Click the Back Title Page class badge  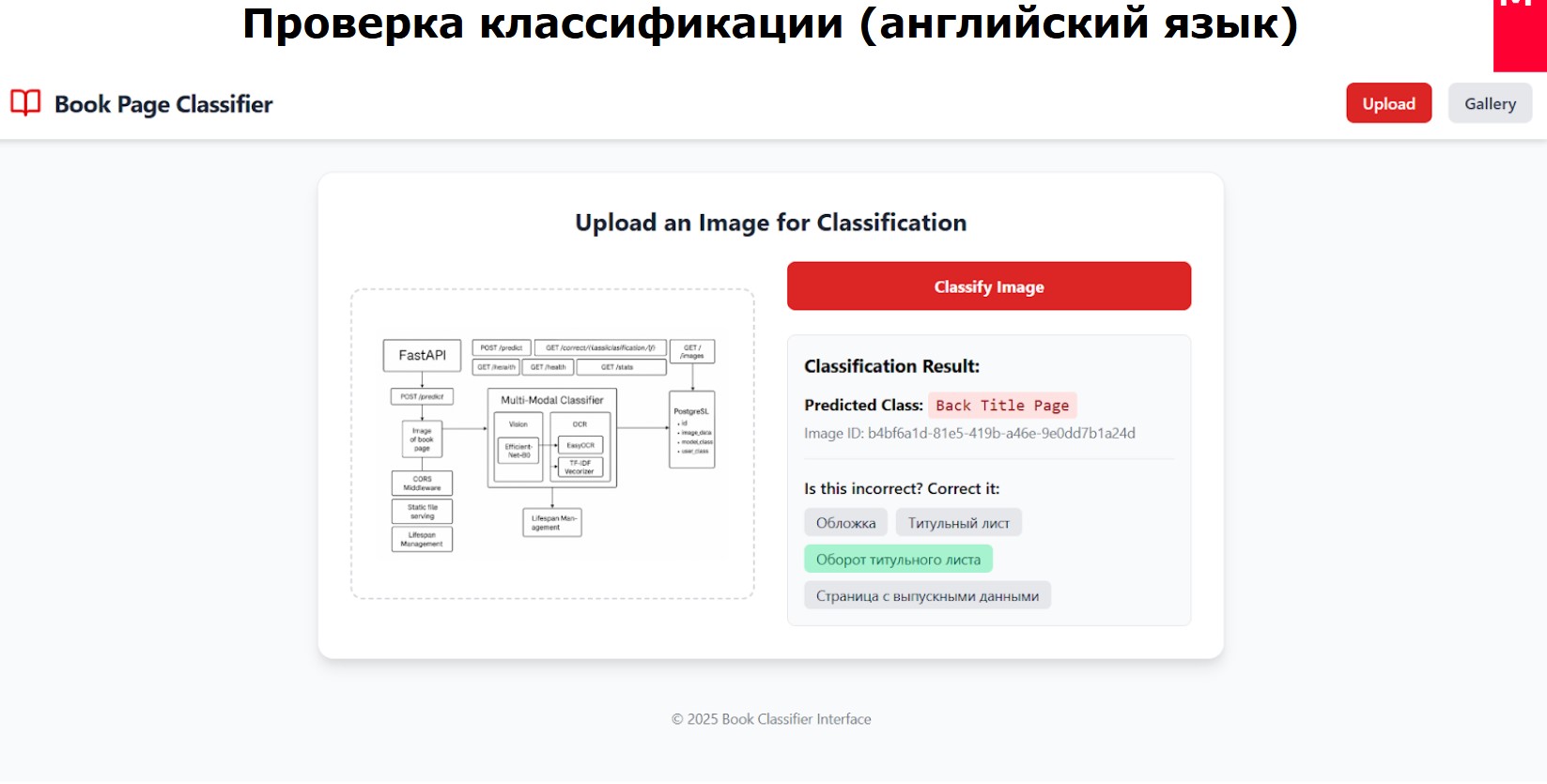pos(1002,406)
